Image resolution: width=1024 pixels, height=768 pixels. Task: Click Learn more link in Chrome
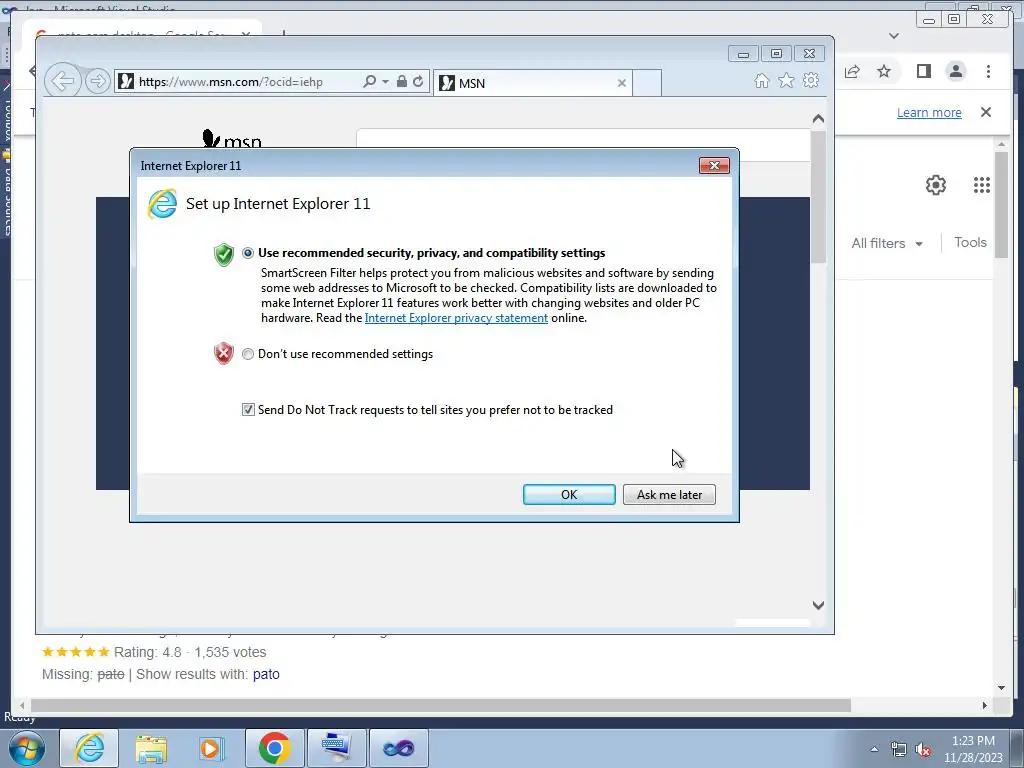pyautogui.click(x=929, y=112)
